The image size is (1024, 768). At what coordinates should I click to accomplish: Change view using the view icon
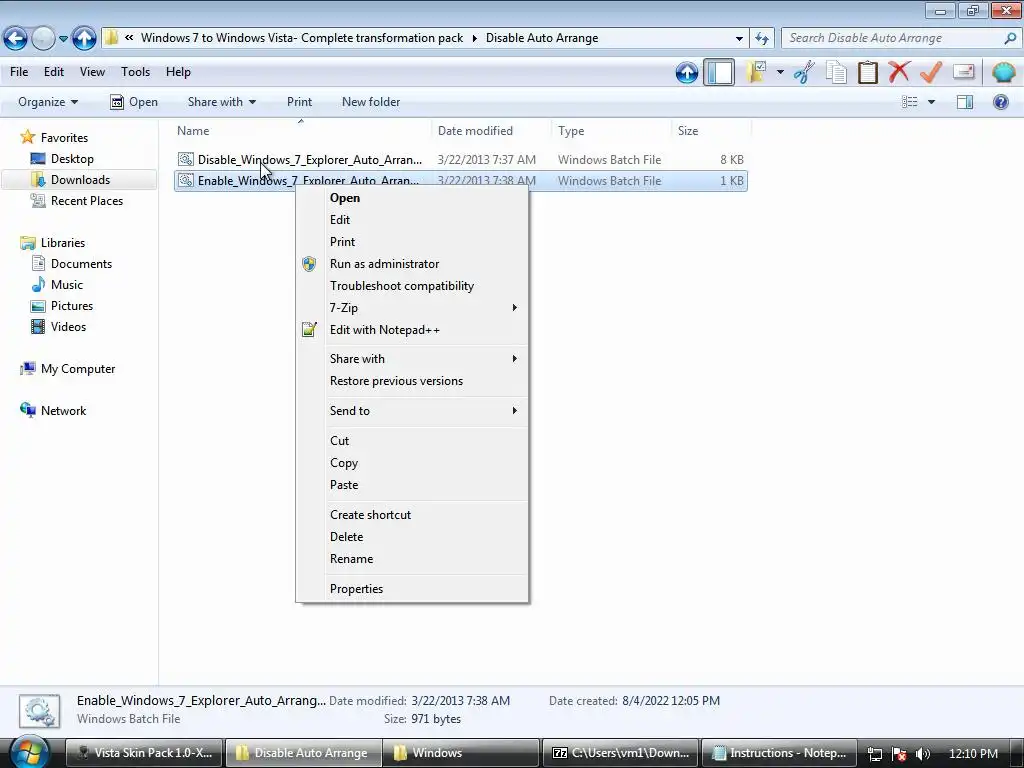(x=910, y=102)
